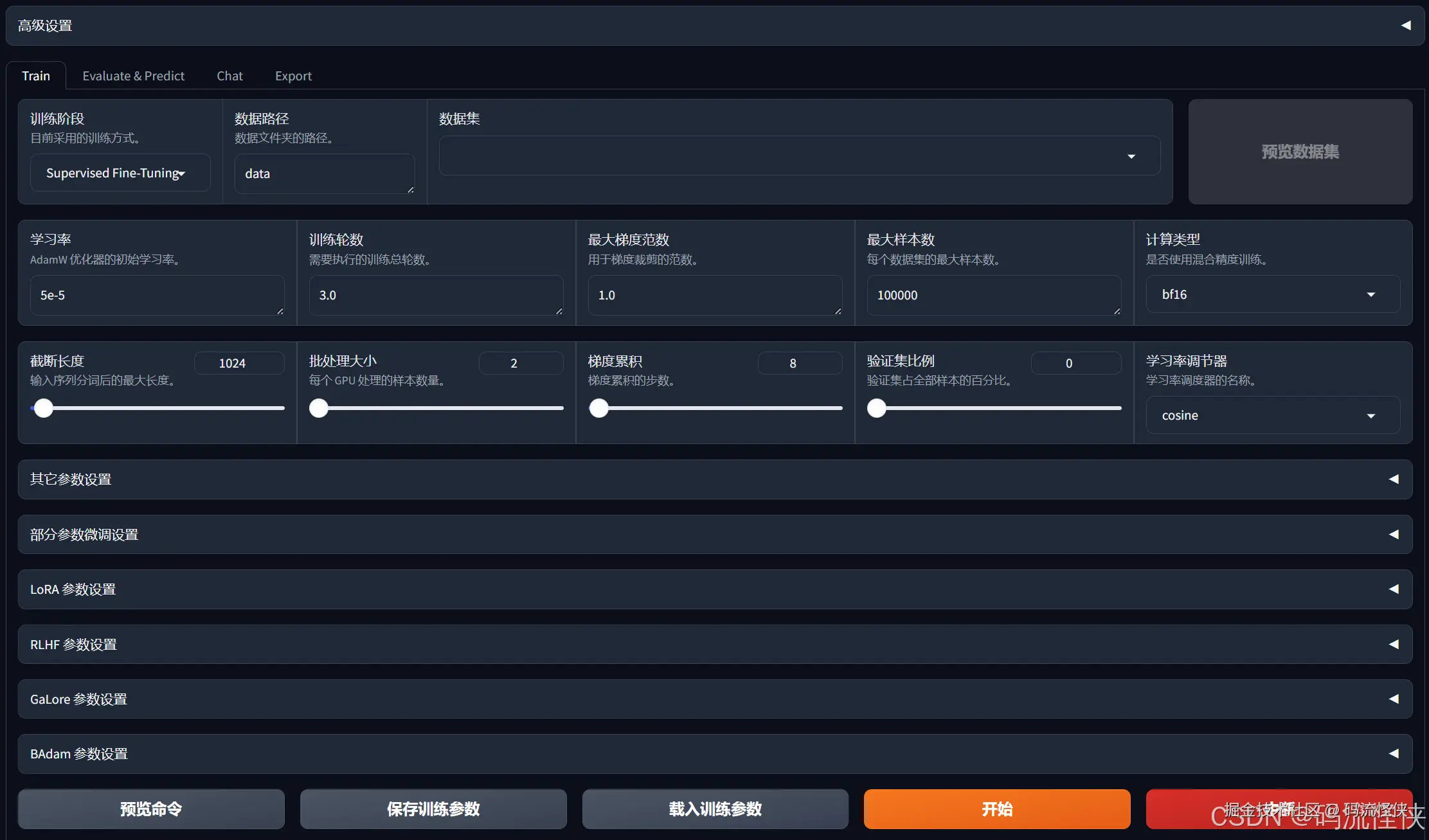
Task: Open the 训练阶段 Supervised Fine-Tuning dropdown
Action: 120,173
